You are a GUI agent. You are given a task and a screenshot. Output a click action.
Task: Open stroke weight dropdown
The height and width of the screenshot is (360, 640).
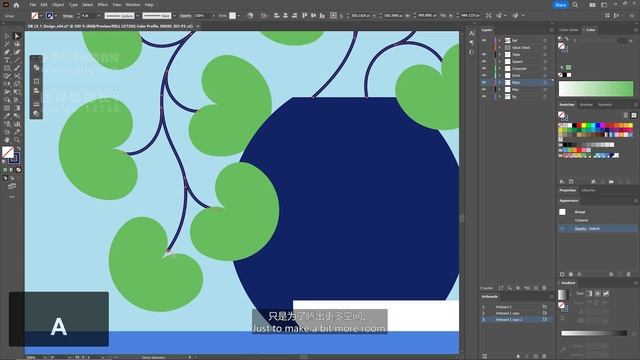click(x=99, y=16)
